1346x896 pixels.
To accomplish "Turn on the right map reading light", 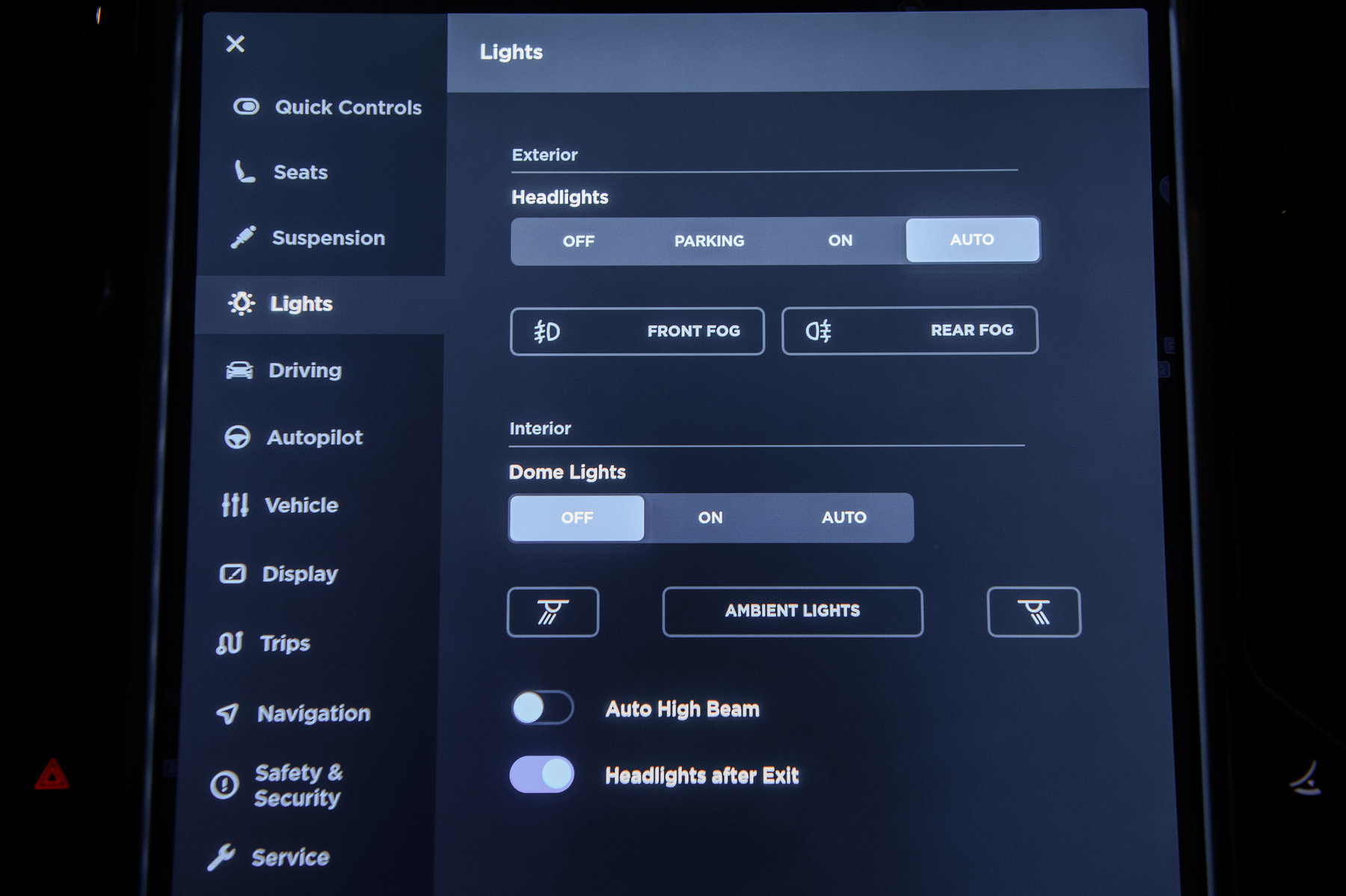I will tap(1033, 612).
